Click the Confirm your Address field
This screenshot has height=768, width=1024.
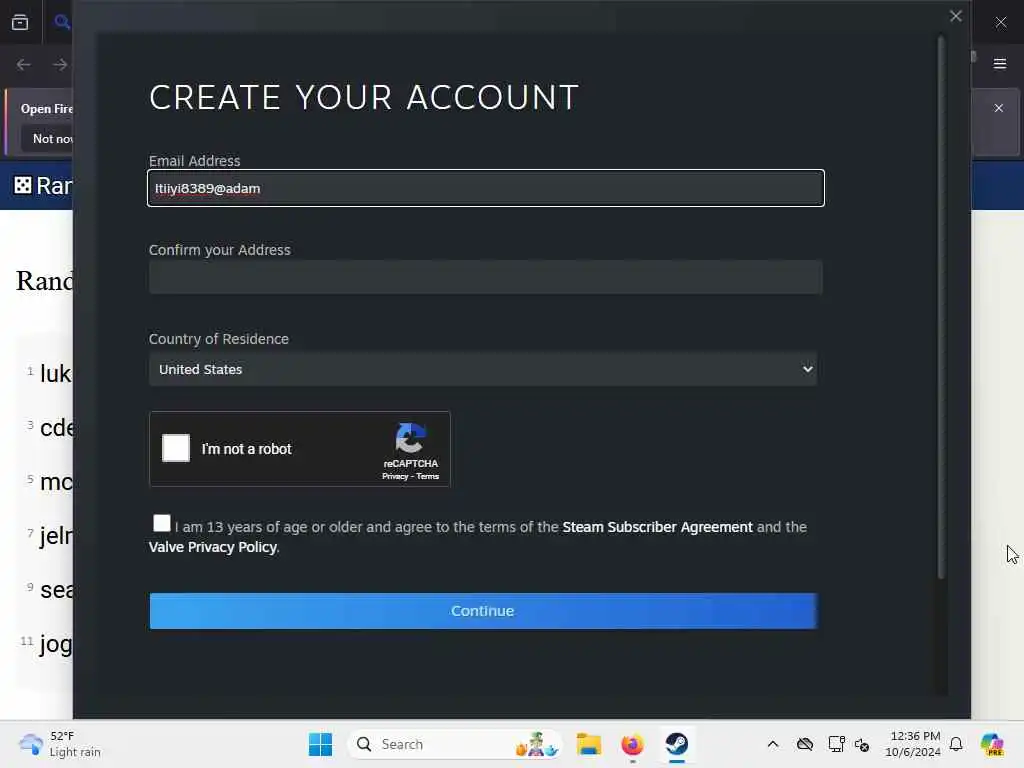pos(485,277)
